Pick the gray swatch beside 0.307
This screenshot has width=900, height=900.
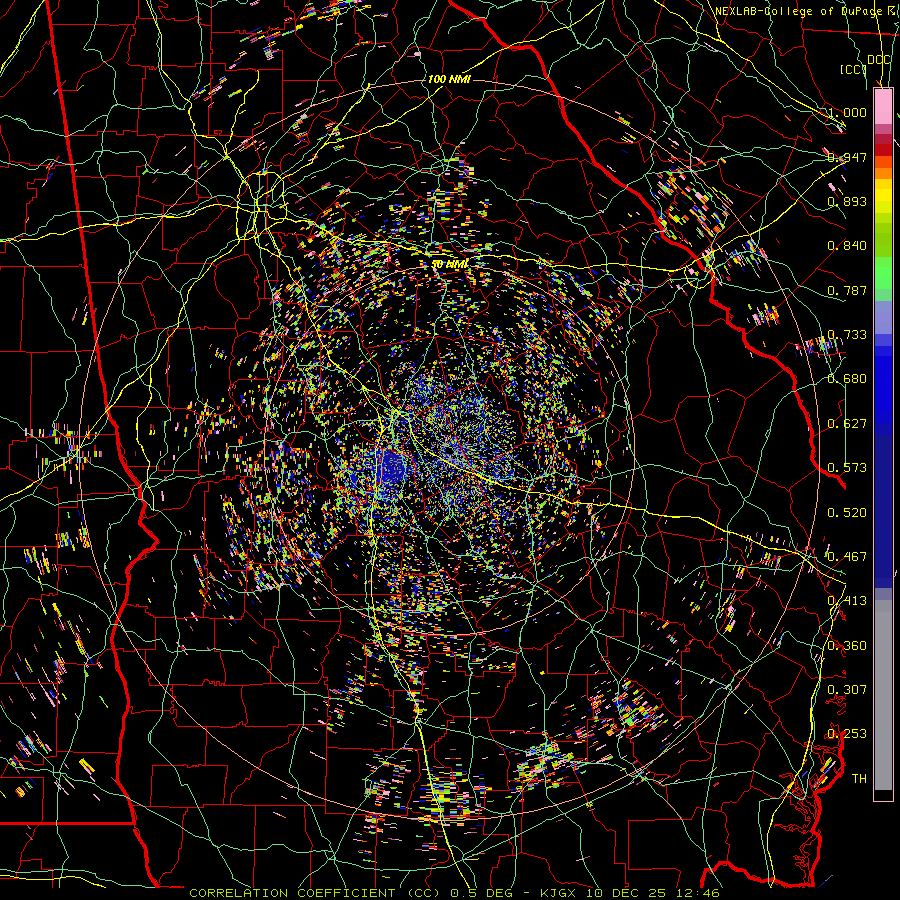[883, 695]
